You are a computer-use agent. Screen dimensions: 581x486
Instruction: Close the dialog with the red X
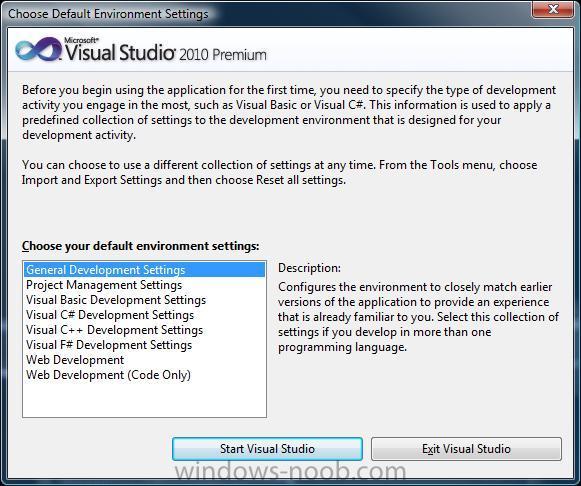point(553,9)
